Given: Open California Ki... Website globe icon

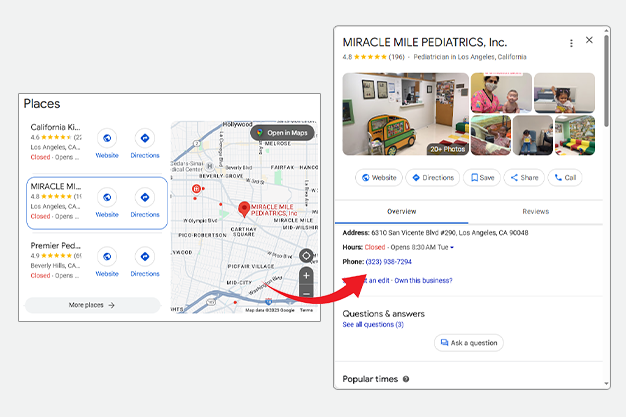Looking at the screenshot, I should (107, 138).
